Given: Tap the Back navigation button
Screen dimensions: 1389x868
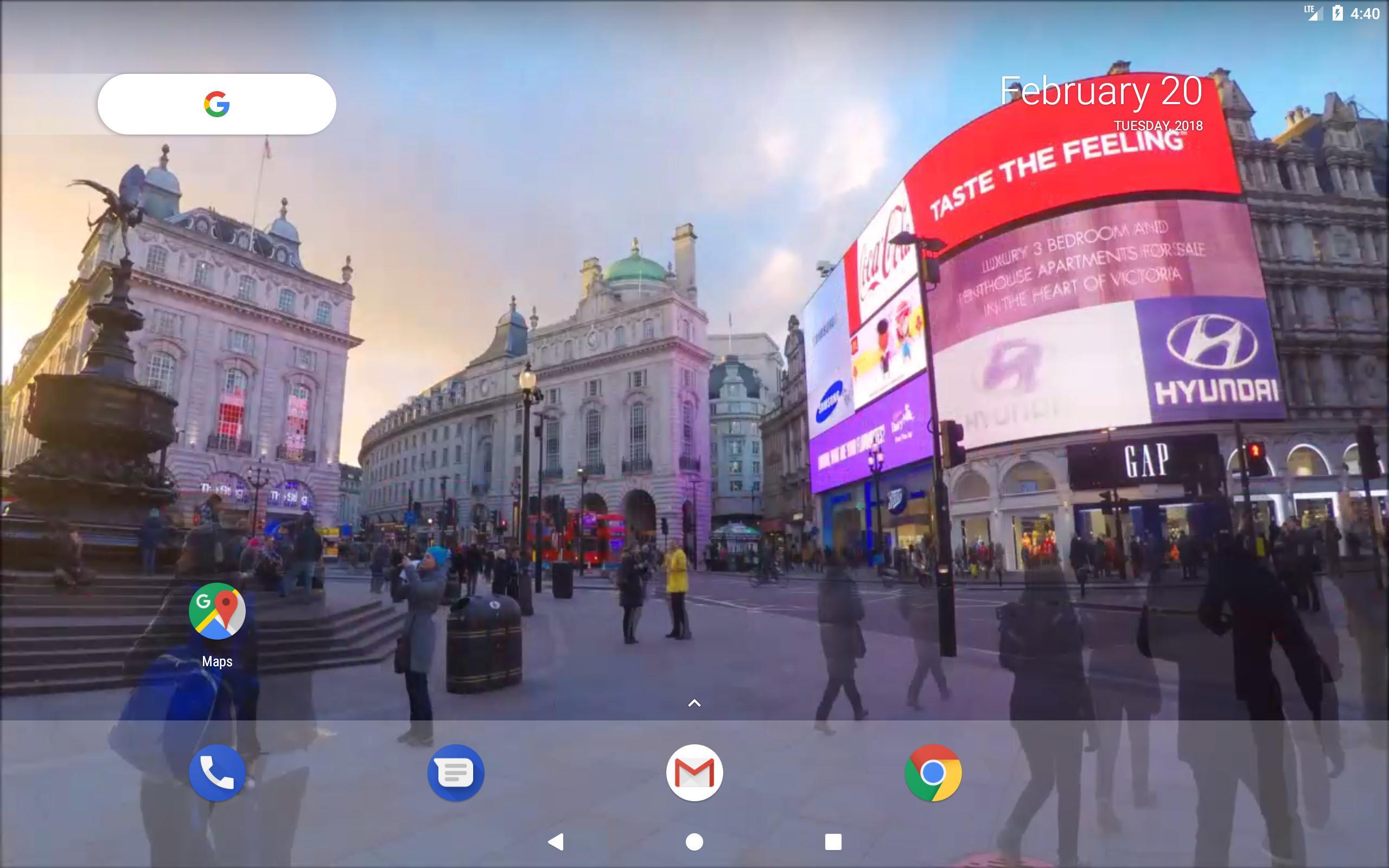Looking at the screenshot, I should click(x=556, y=841).
